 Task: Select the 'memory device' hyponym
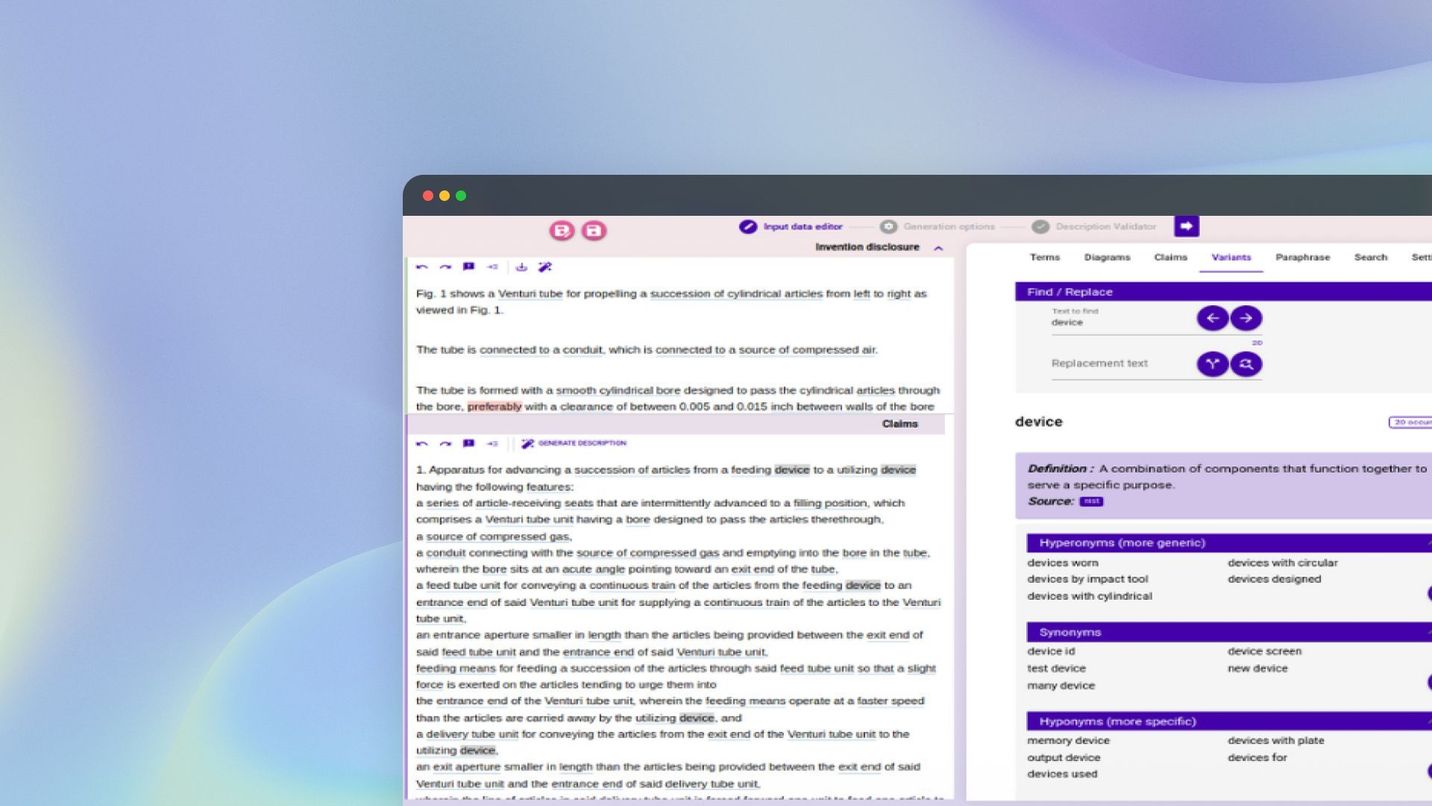point(1068,741)
